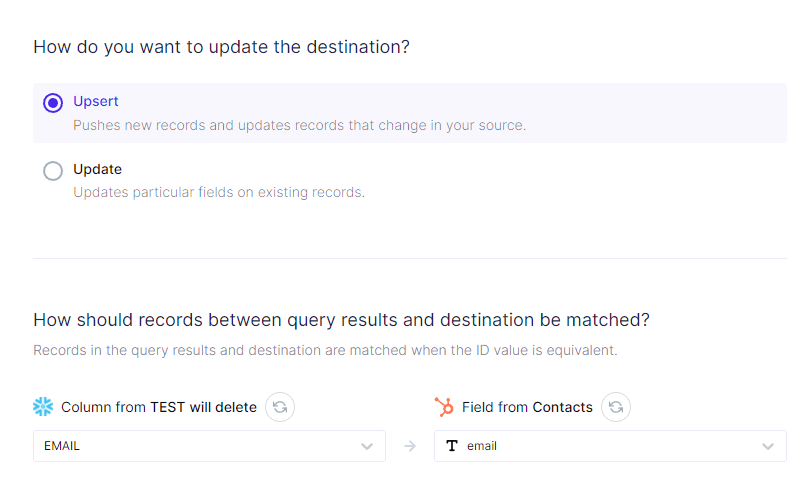Viewport: 805px width, 493px height.
Task: Click the "Field from Contacts" label
Action: click(x=527, y=407)
